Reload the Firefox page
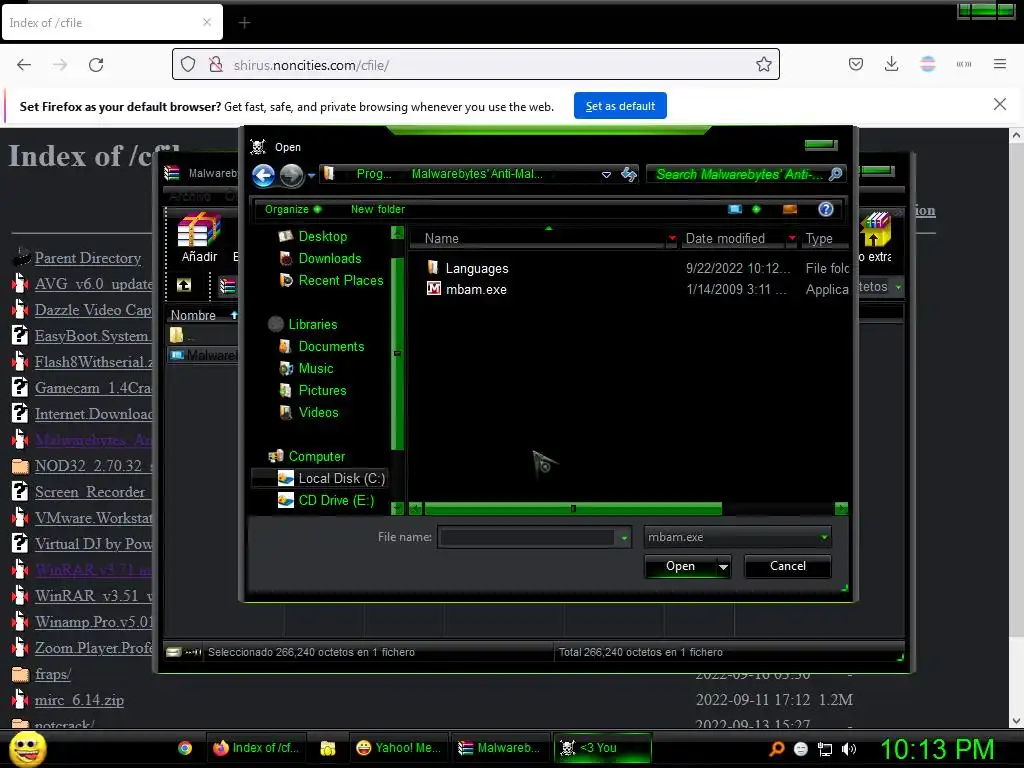This screenshot has width=1024, height=768. tap(96, 65)
